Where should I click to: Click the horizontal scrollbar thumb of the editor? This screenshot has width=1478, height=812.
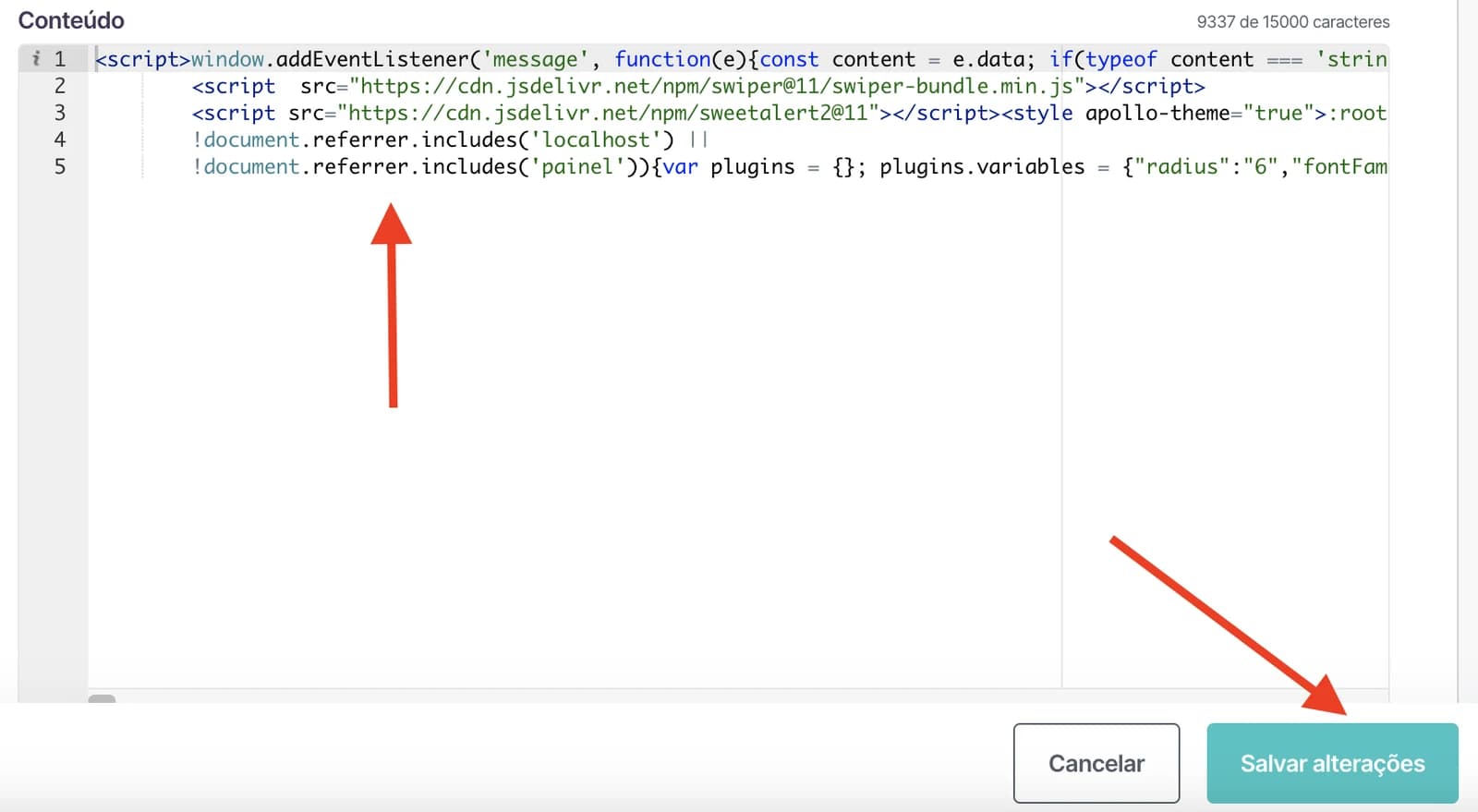click(102, 698)
